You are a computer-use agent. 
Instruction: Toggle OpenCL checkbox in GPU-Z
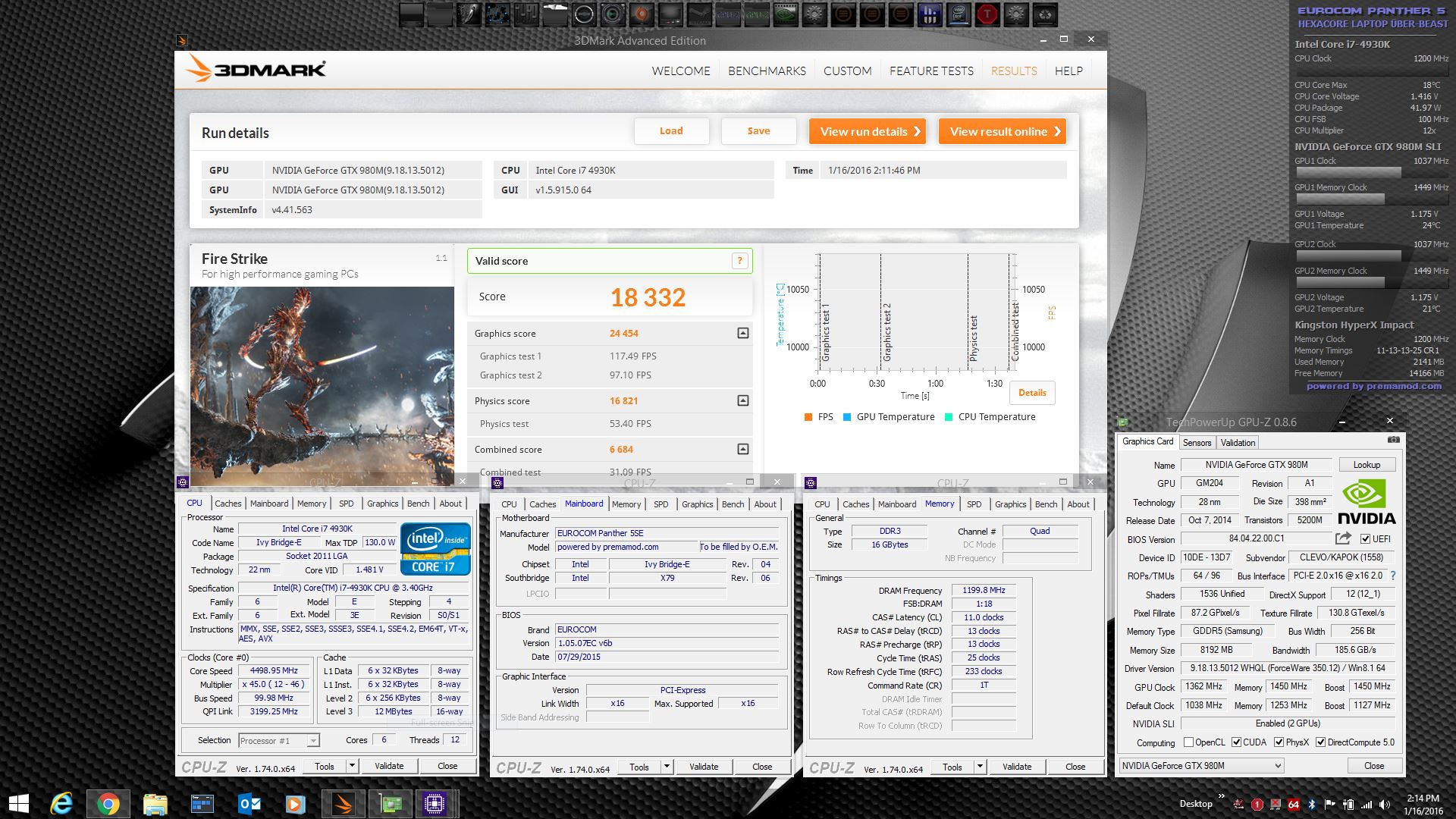1188,742
